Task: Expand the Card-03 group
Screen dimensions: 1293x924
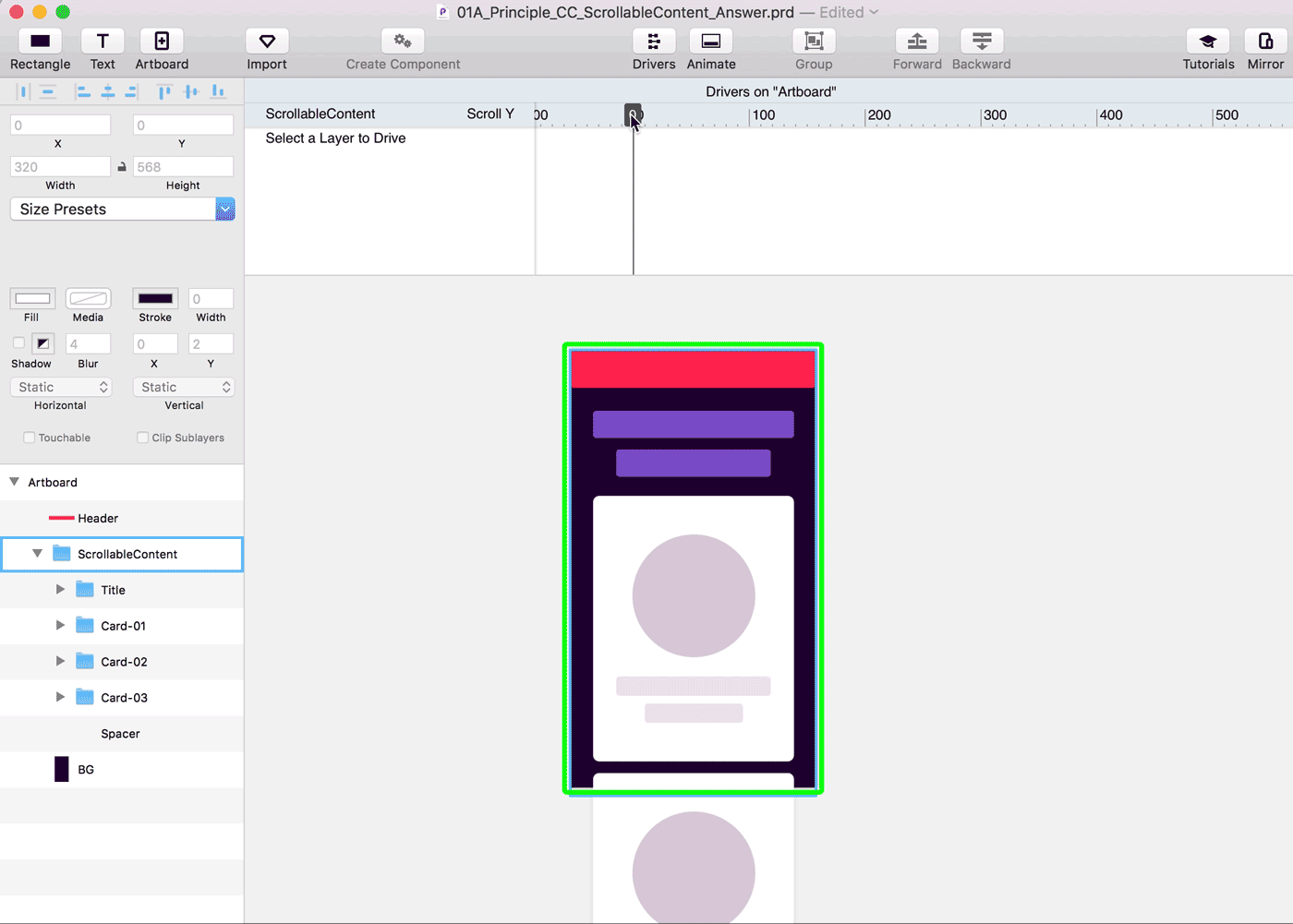Action: (60, 697)
